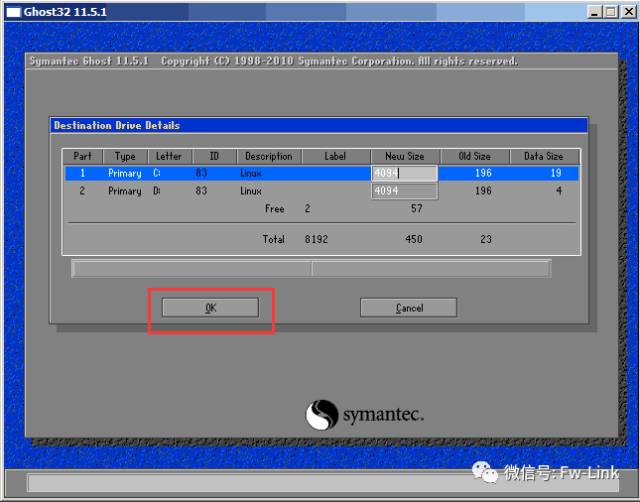
Task: Click Old Size 196 in row 1
Action: coord(483,173)
